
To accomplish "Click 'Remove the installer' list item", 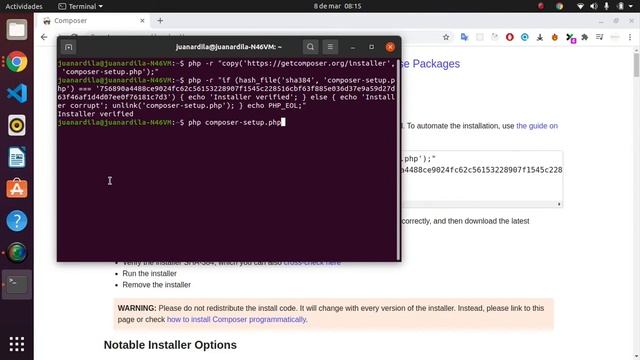I will pyautogui.click(x=156, y=284).
